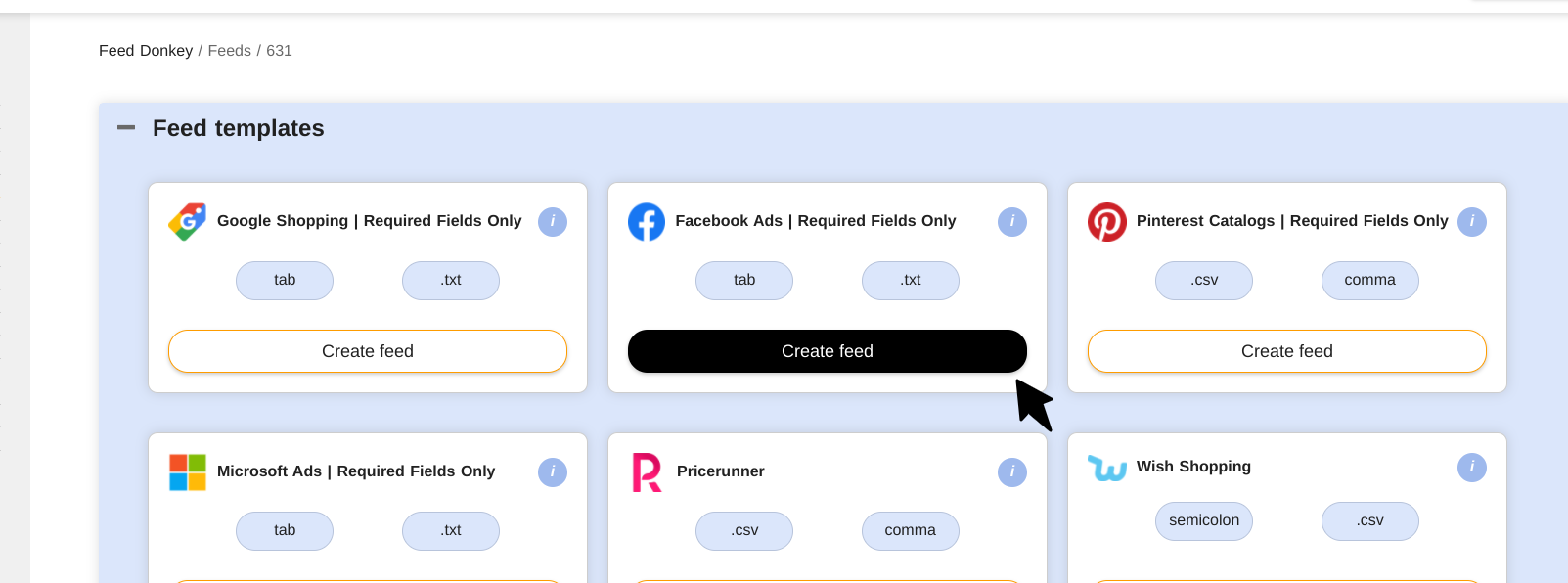The width and height of the screenshot is (1568, 583).
Task: Open info for Google Shopping template
Action: click(x=553, y=222)
